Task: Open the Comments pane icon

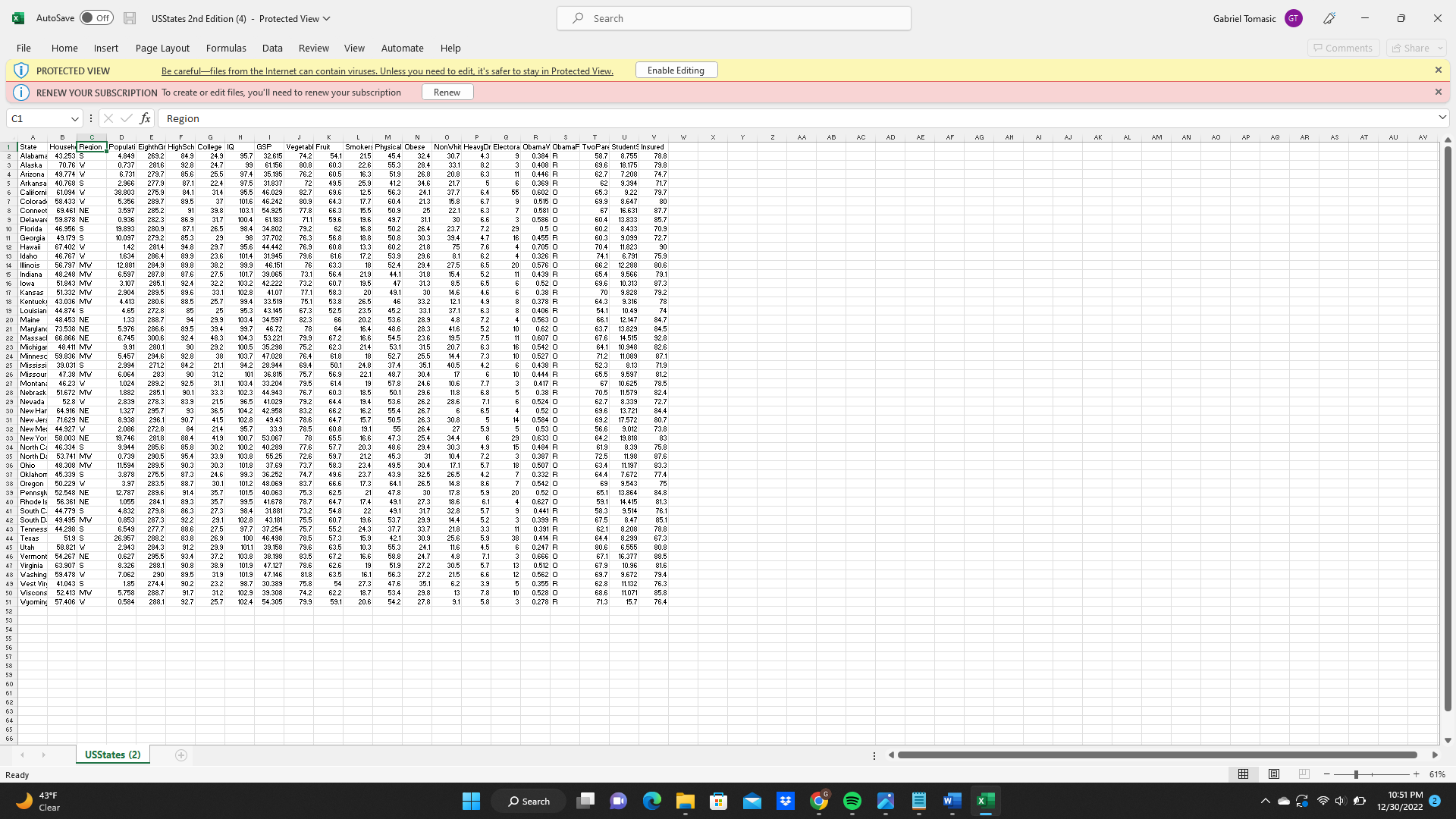Action: point(1343,47)
